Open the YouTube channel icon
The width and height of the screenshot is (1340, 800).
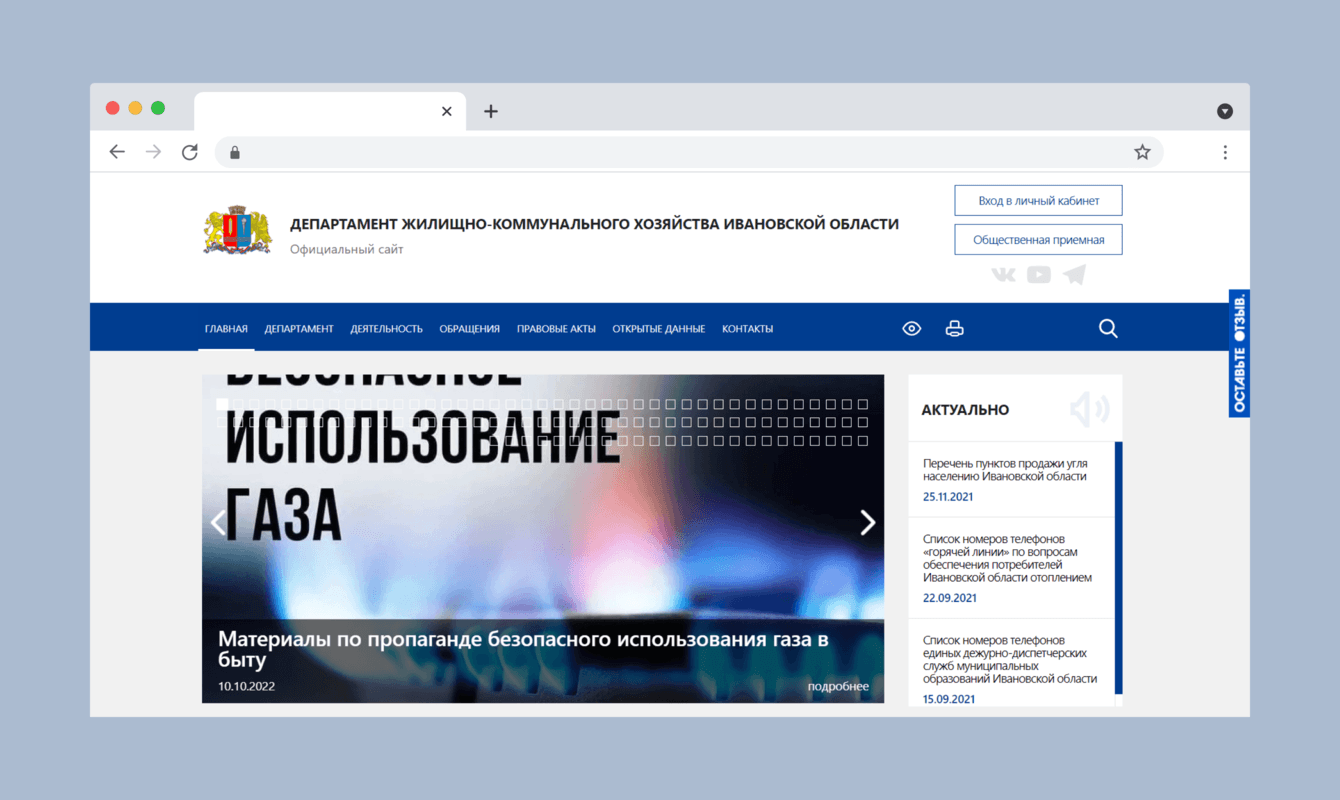coord(1038,274)
